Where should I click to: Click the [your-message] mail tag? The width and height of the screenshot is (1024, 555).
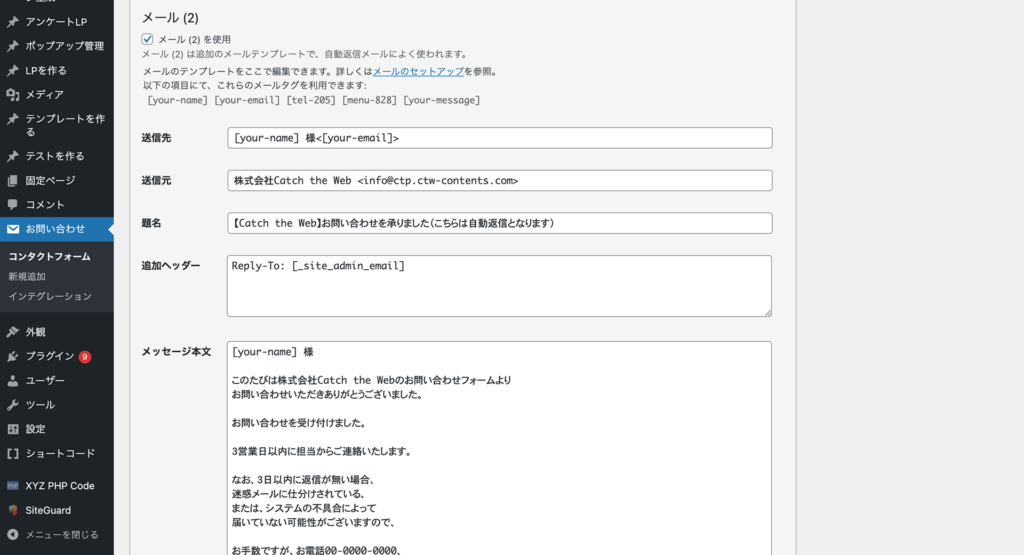[x=441, y=100]
